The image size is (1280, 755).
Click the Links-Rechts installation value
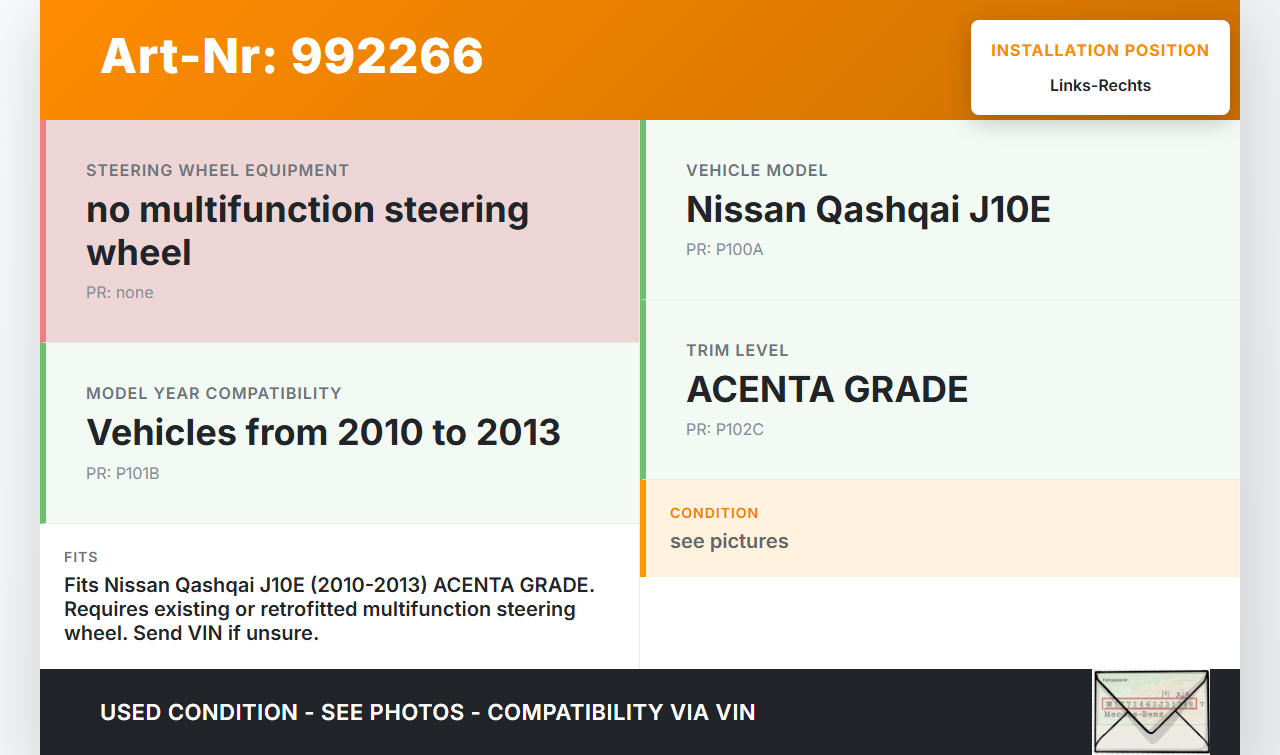(1100, 86)
